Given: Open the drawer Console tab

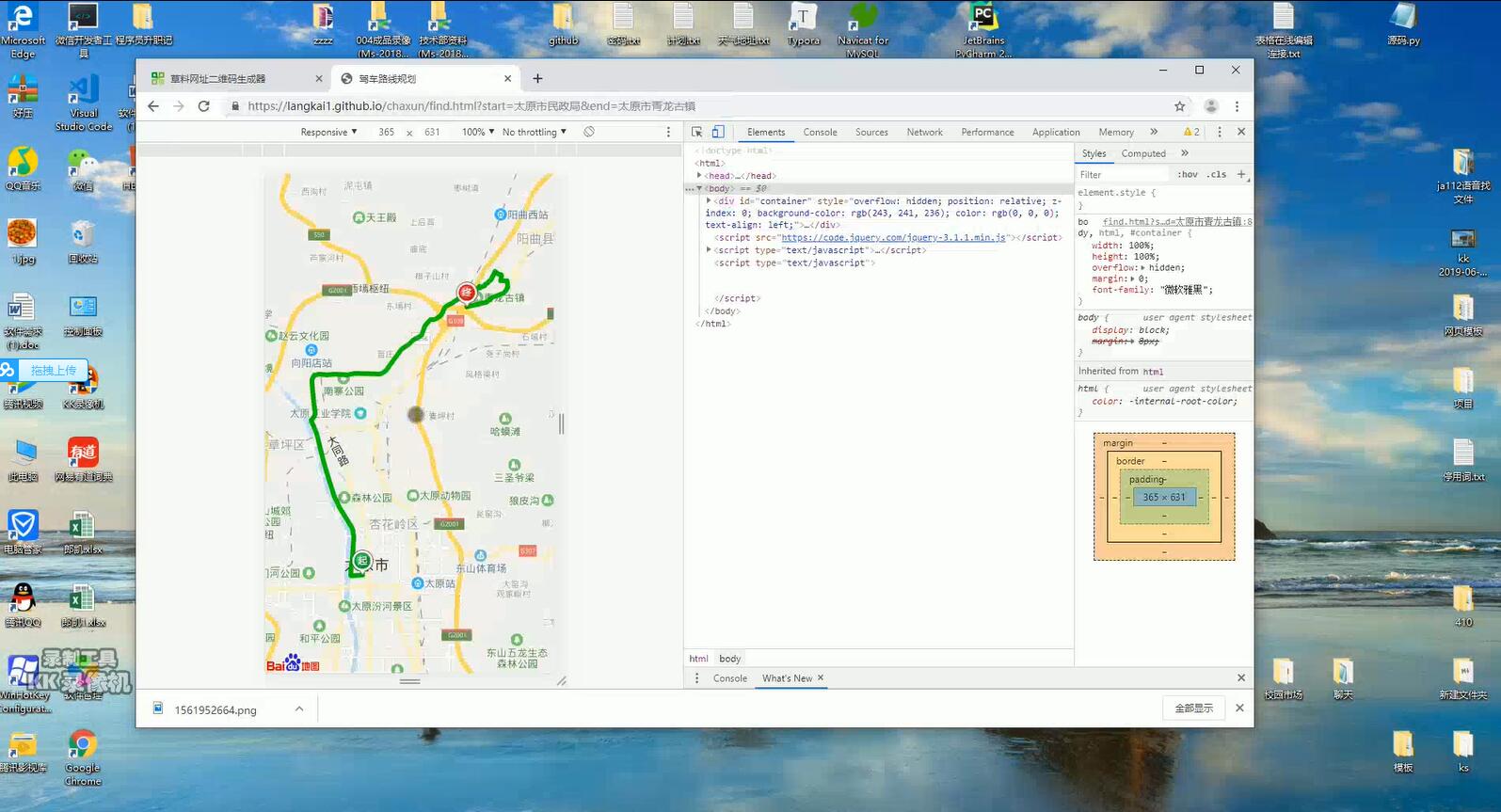Looking at the screenshot, I should 730,678.
